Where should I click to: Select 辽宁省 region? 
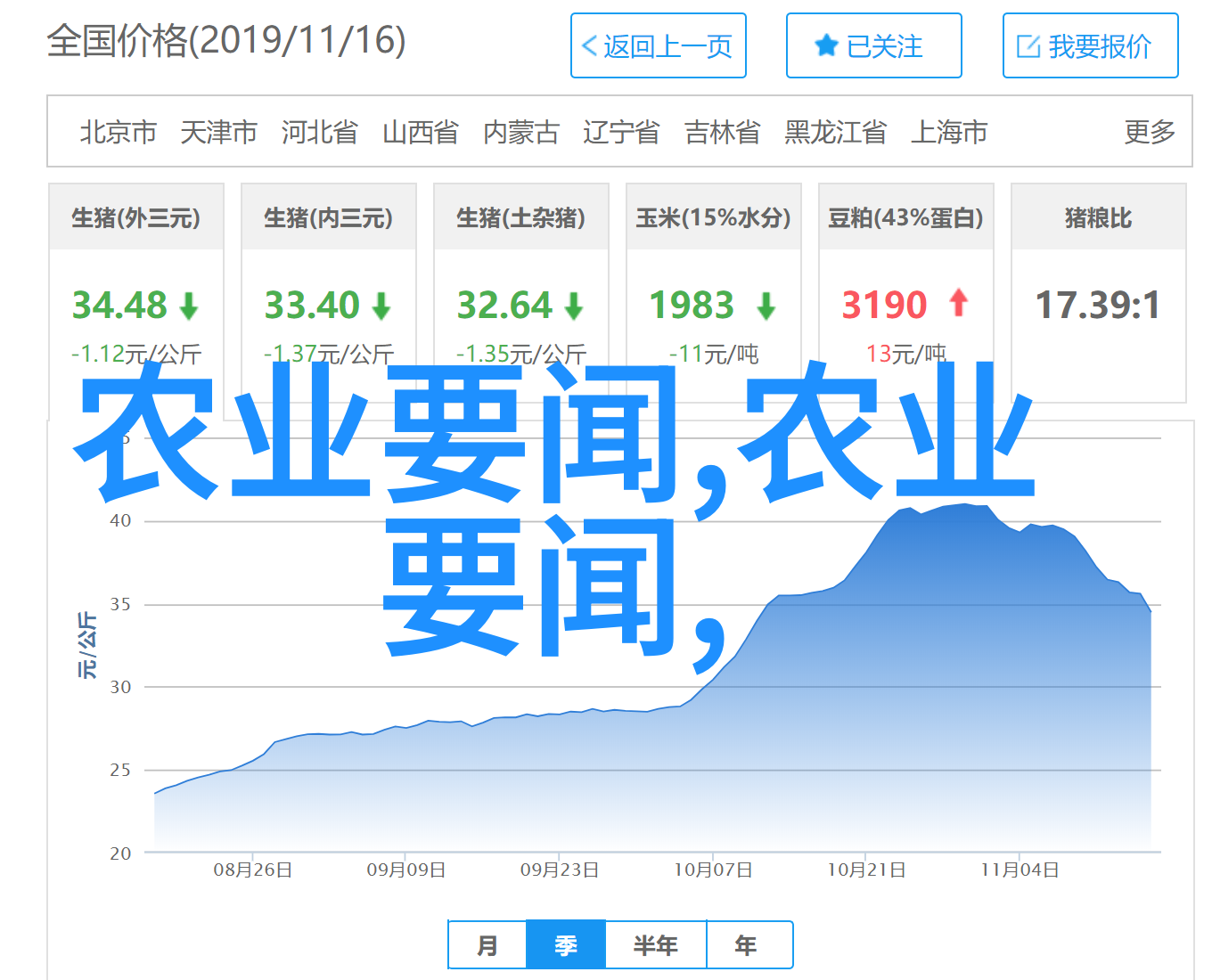(622, 132)
